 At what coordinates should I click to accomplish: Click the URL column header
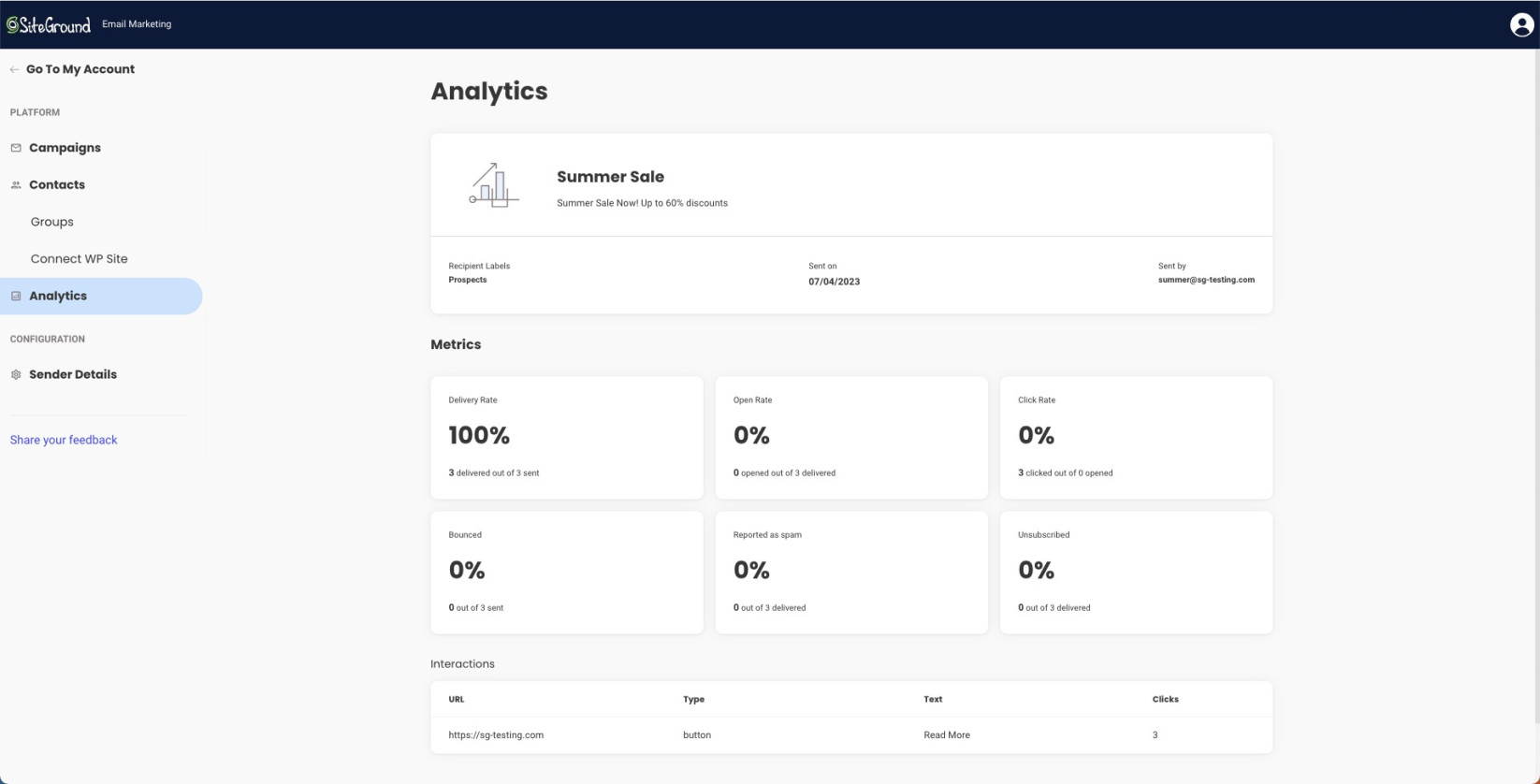(x=457, y=700)
